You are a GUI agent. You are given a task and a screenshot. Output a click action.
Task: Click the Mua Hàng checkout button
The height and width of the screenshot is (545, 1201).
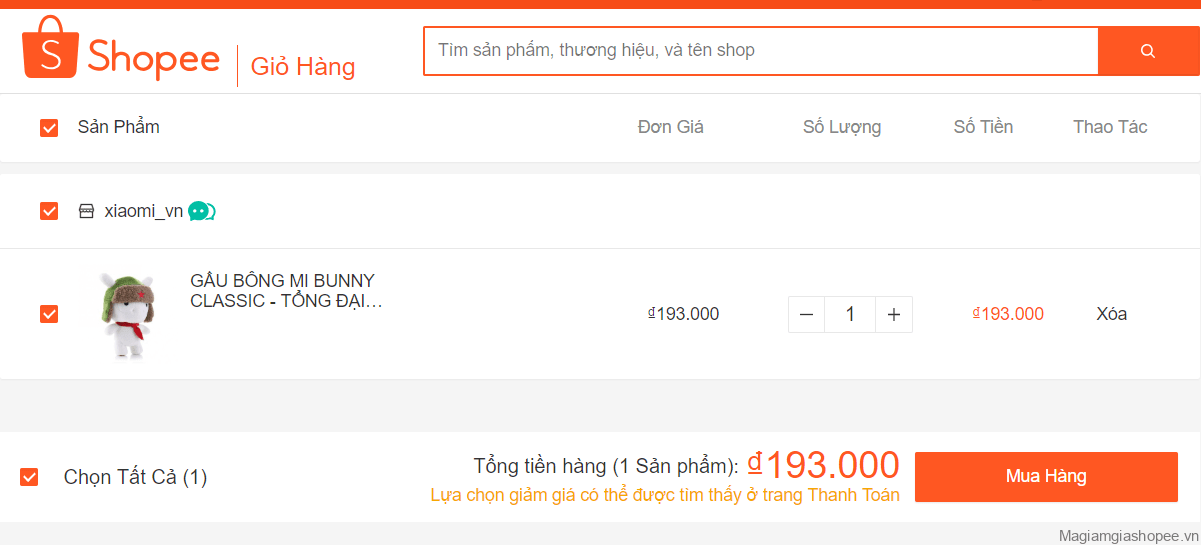point(1046,477)
